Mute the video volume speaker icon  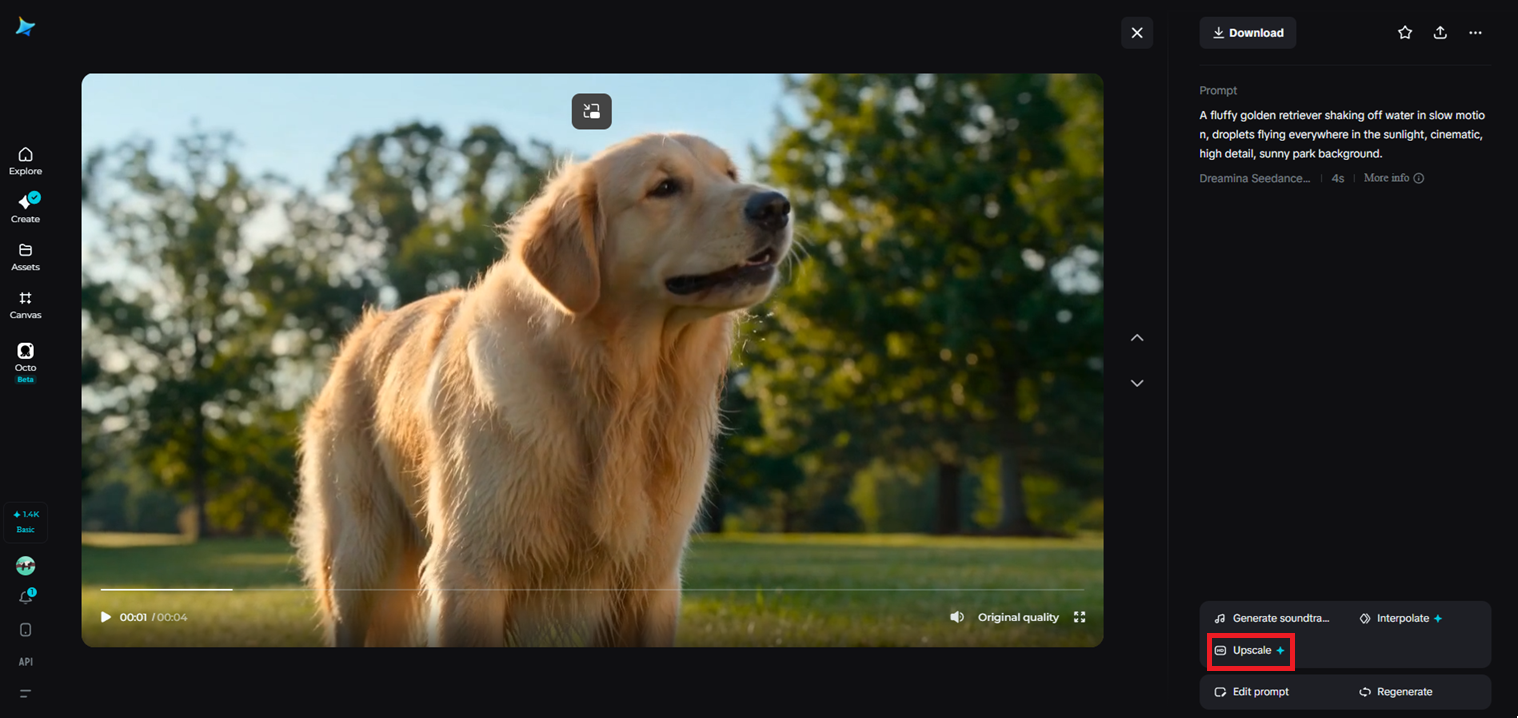[957, 617]
